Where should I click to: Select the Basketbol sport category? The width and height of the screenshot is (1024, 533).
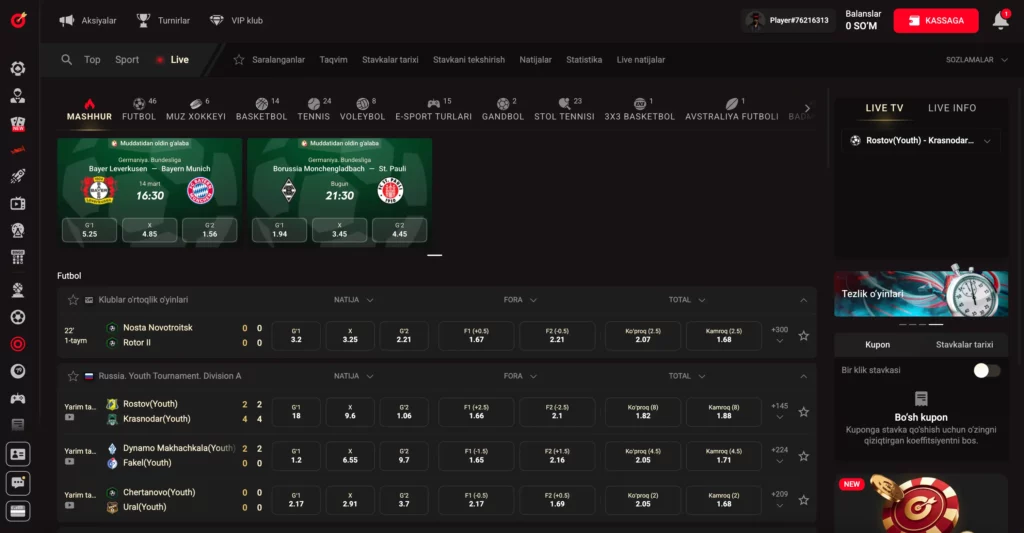tap(261, 109)
